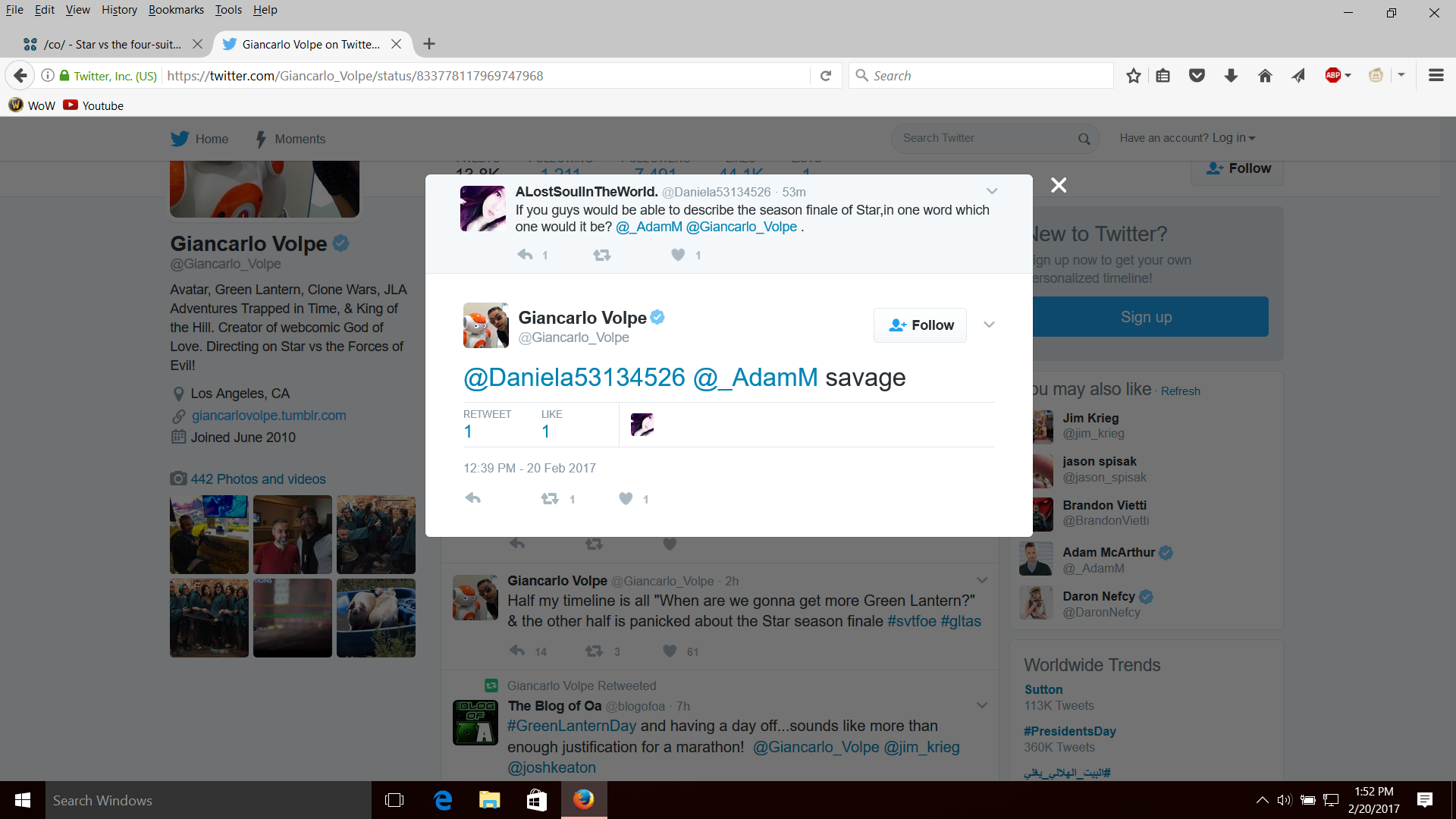Close the tweet overlay with X
The height and width of the screenshot is (819, 1456).
1059,185
